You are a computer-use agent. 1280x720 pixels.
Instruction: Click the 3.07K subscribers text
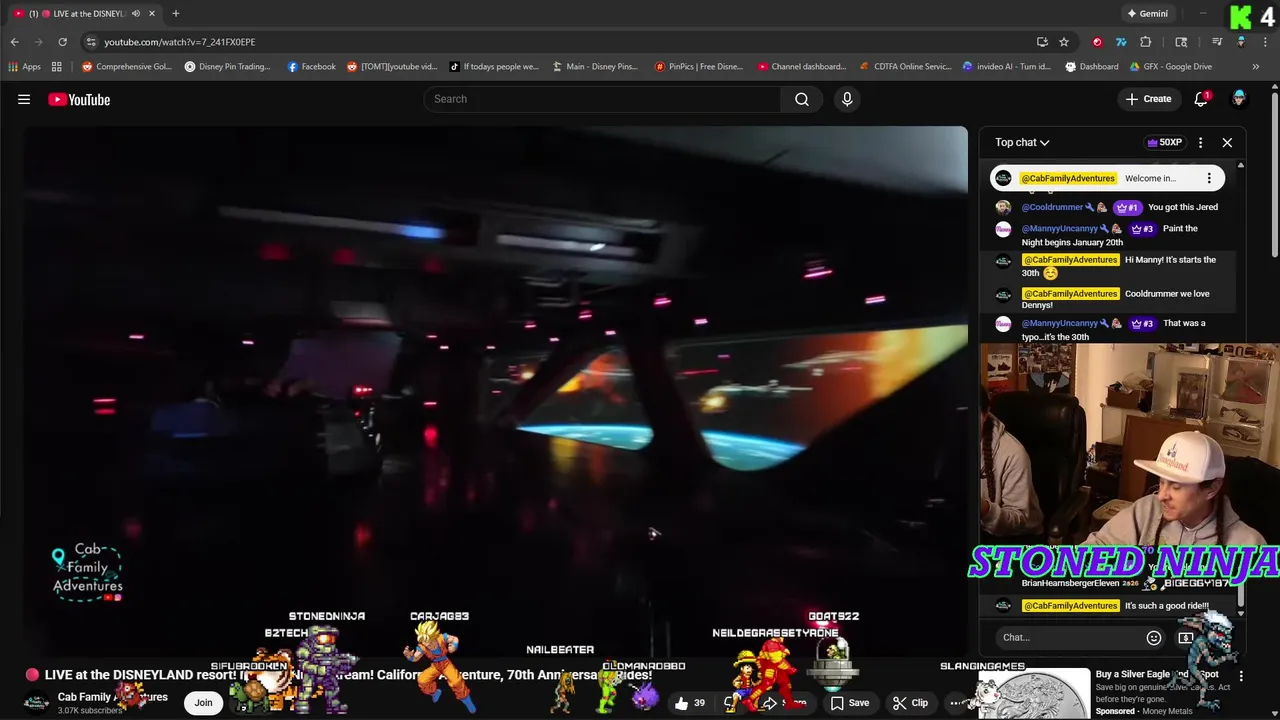pos(90,711)
